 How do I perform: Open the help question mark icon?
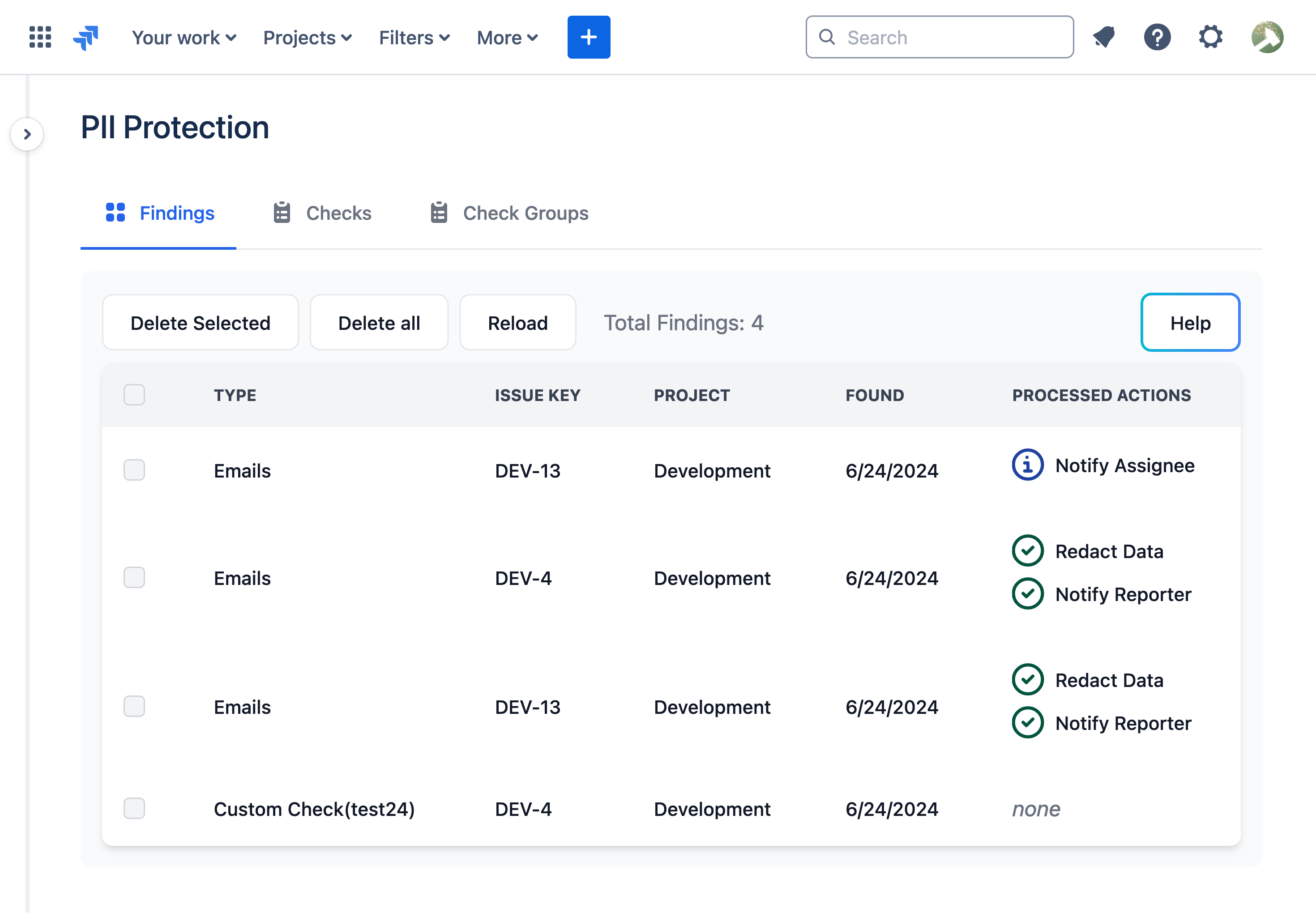coord(1157,37)
